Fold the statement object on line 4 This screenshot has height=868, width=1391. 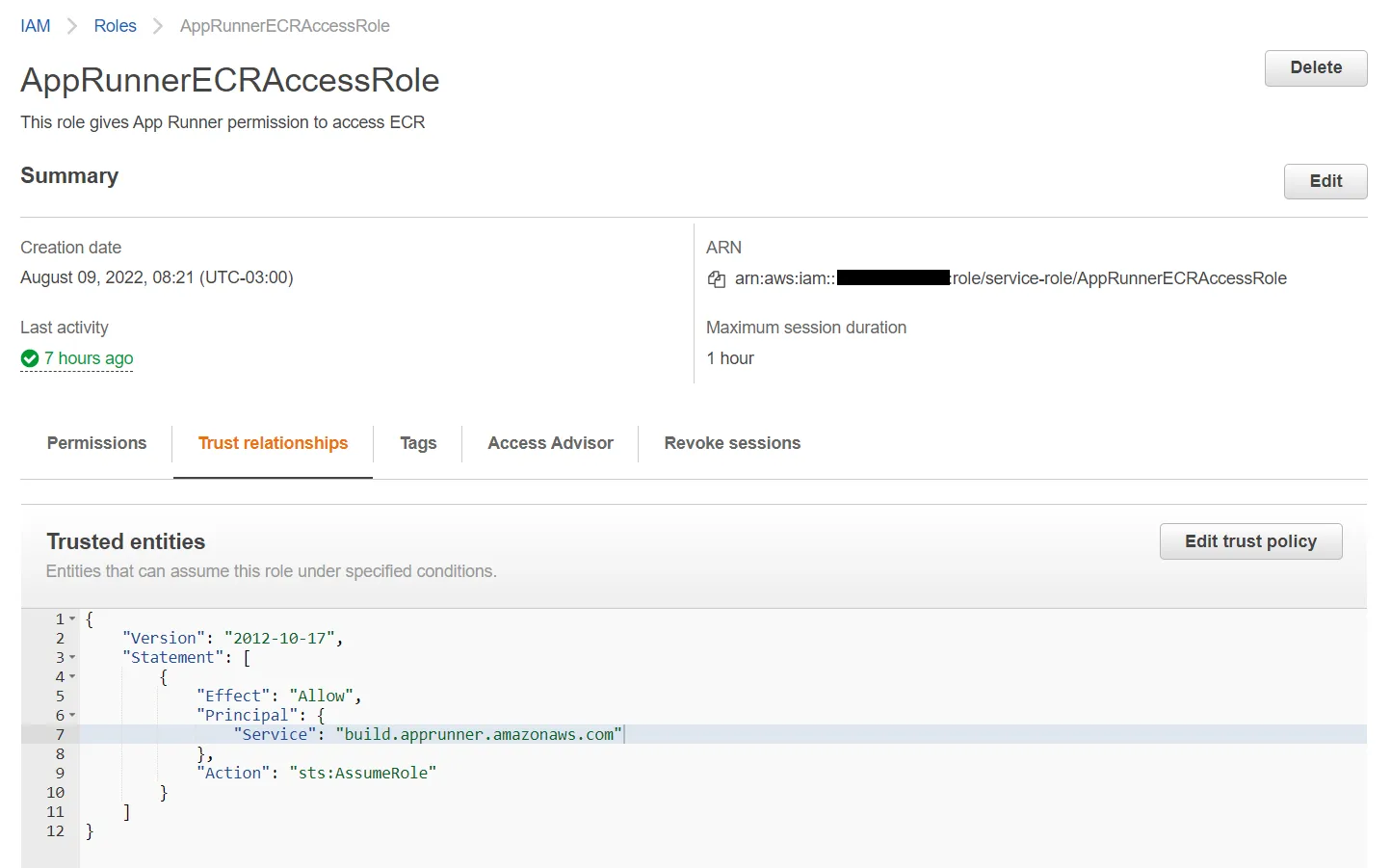click(72, 676)
